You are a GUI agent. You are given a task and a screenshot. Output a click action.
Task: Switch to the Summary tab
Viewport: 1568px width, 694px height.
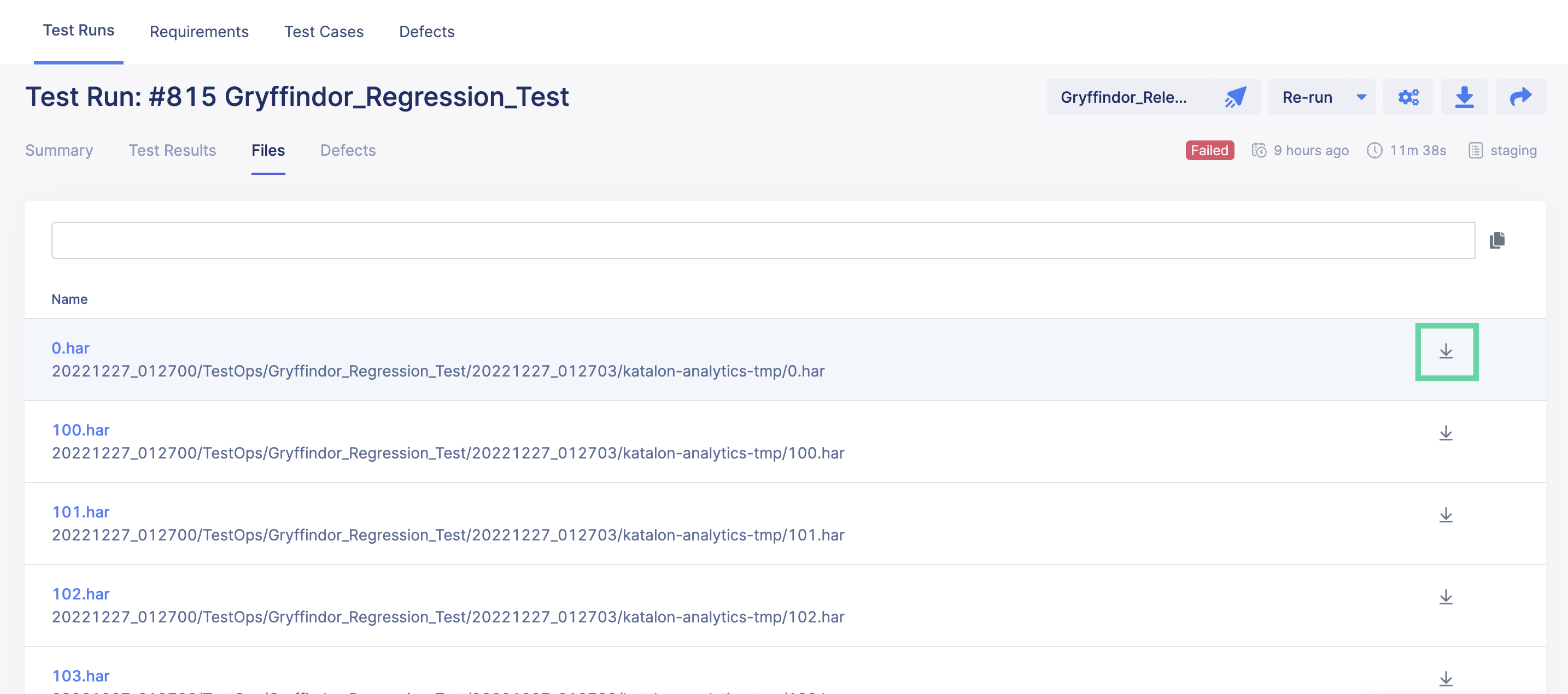click(59, 150)
